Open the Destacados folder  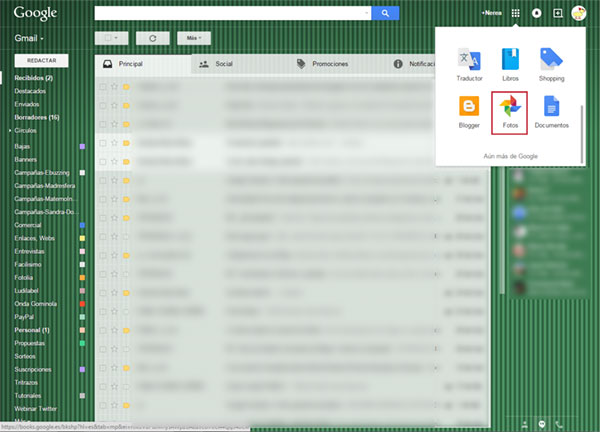click(x=30, y=91)
